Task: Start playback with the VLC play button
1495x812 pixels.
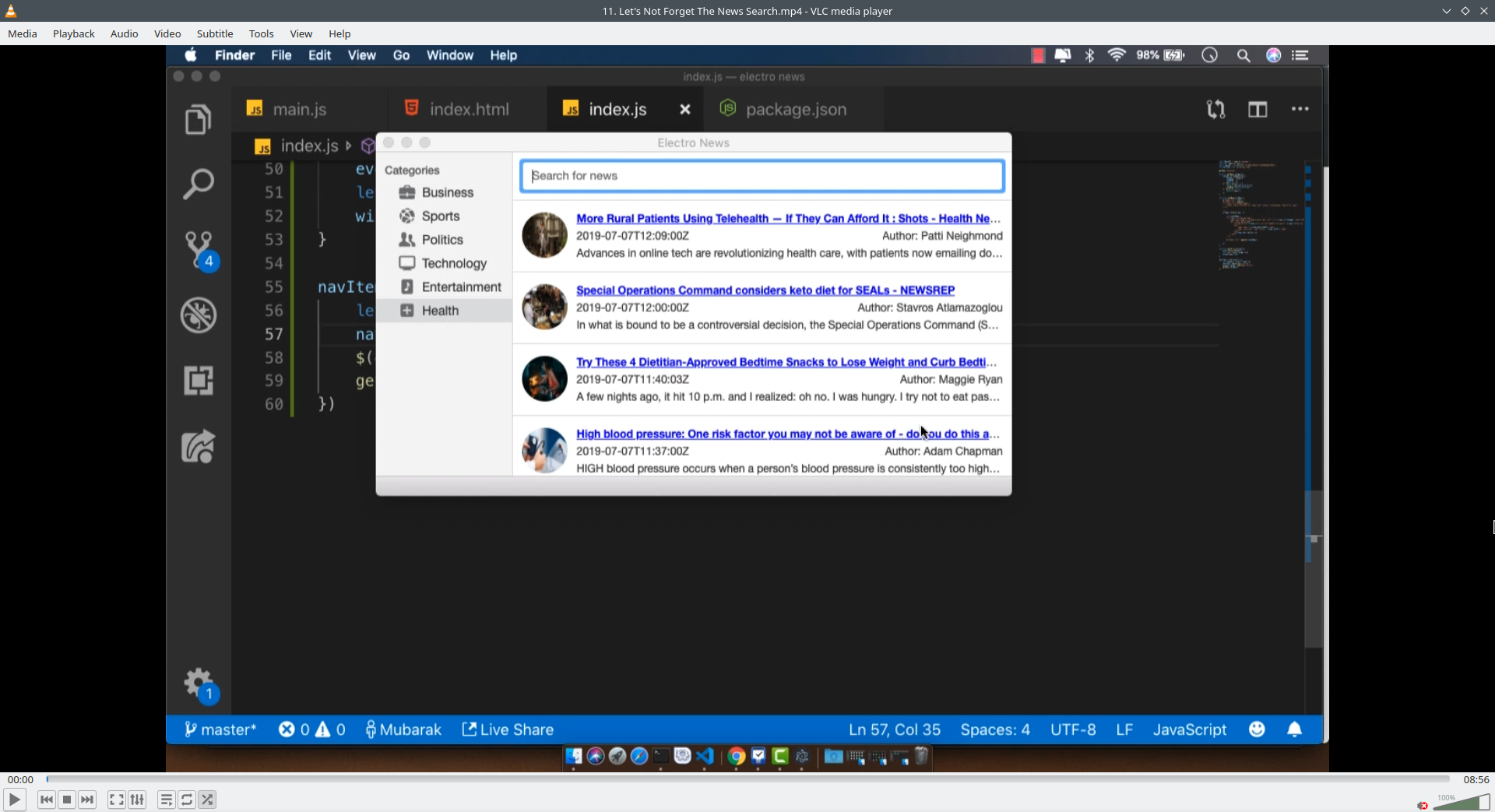Action: 14,800
